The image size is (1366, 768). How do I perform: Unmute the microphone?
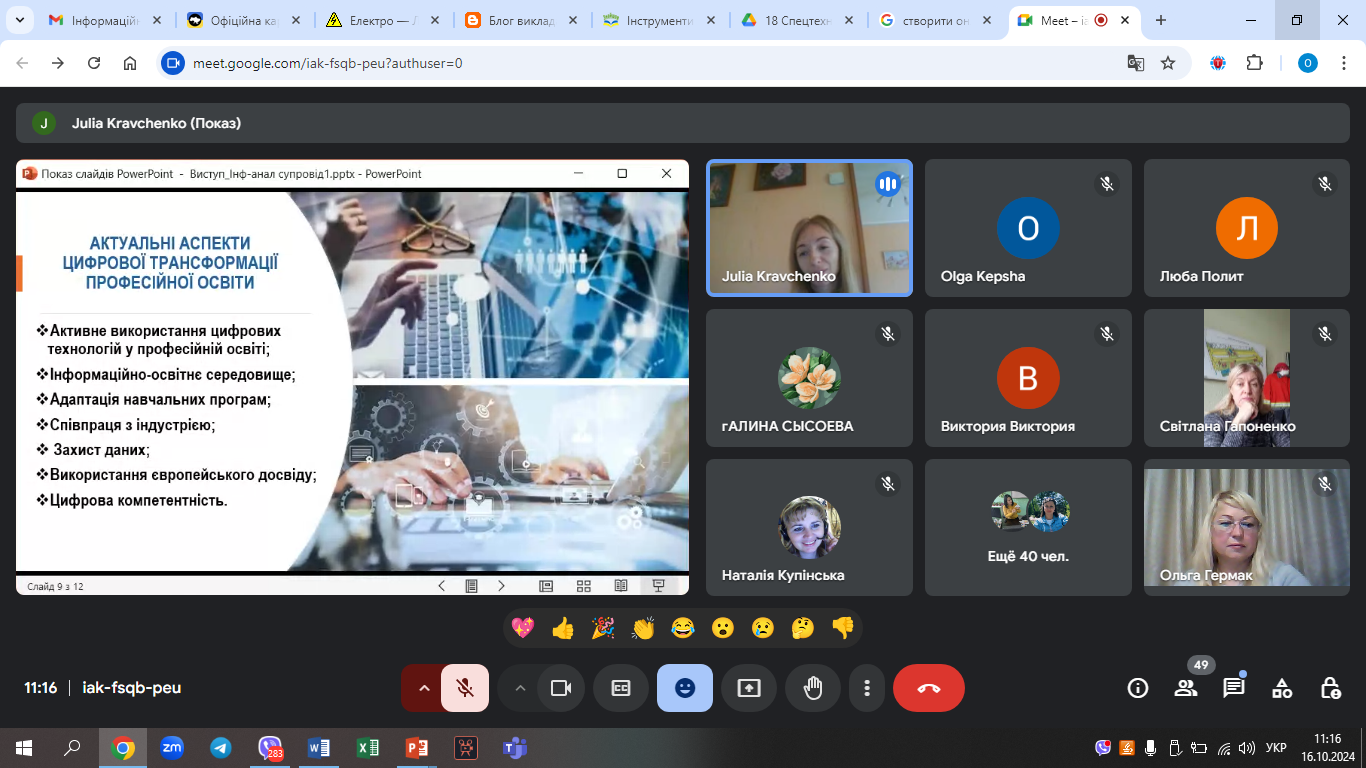pyautogui.click(x=464, y=688)
